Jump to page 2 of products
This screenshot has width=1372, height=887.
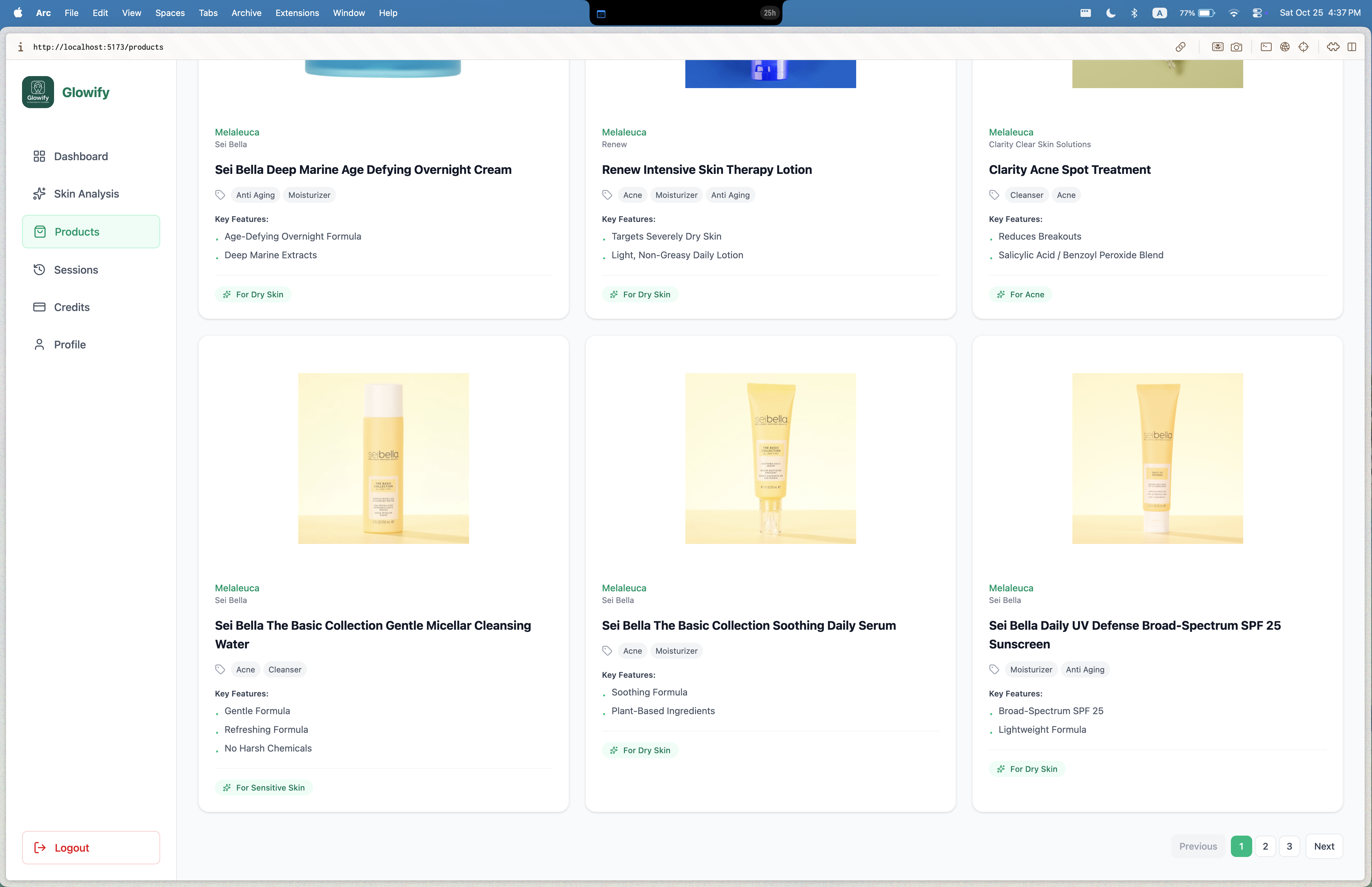[1265, 846]
